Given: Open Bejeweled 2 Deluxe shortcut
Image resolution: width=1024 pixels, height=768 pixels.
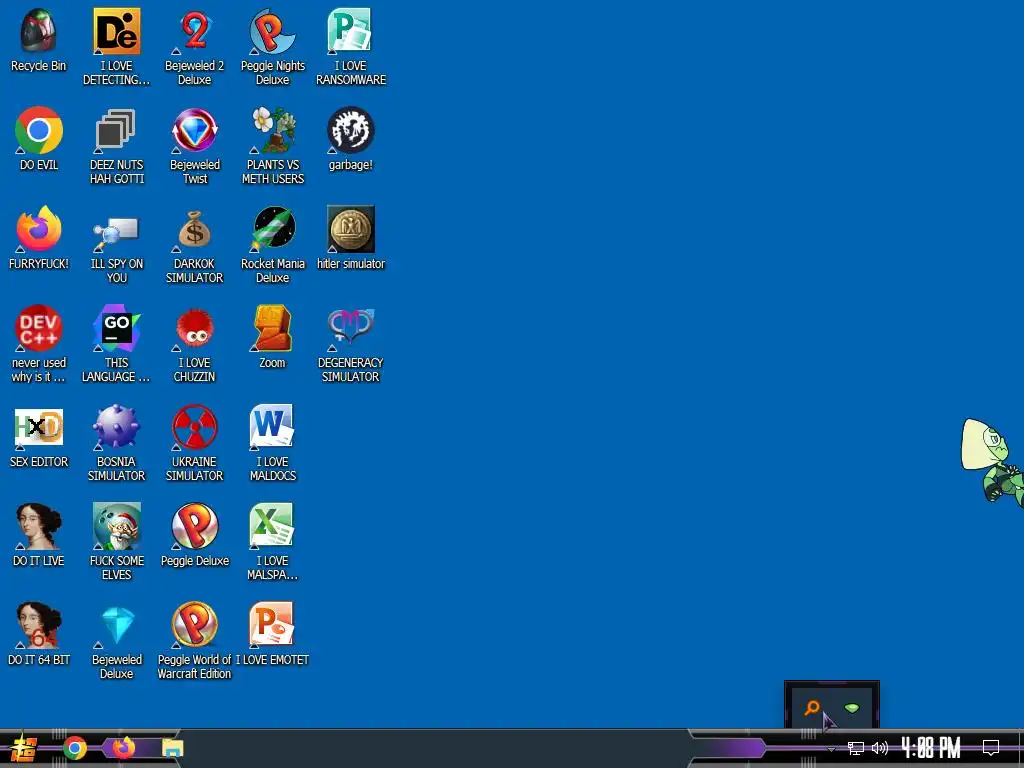Looking at the screenshot, I should coord(195,31).
